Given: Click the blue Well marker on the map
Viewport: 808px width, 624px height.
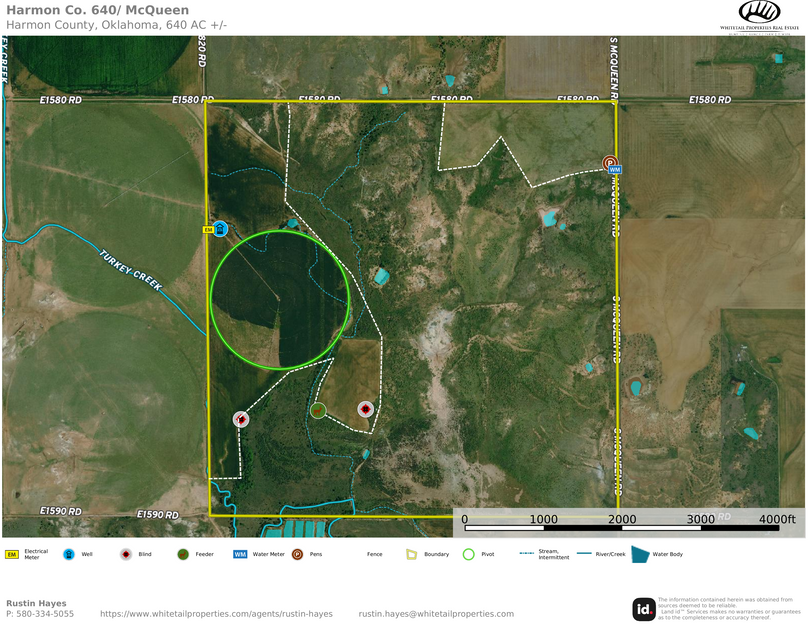Looking at the screenshot, I should pos(220,229).
